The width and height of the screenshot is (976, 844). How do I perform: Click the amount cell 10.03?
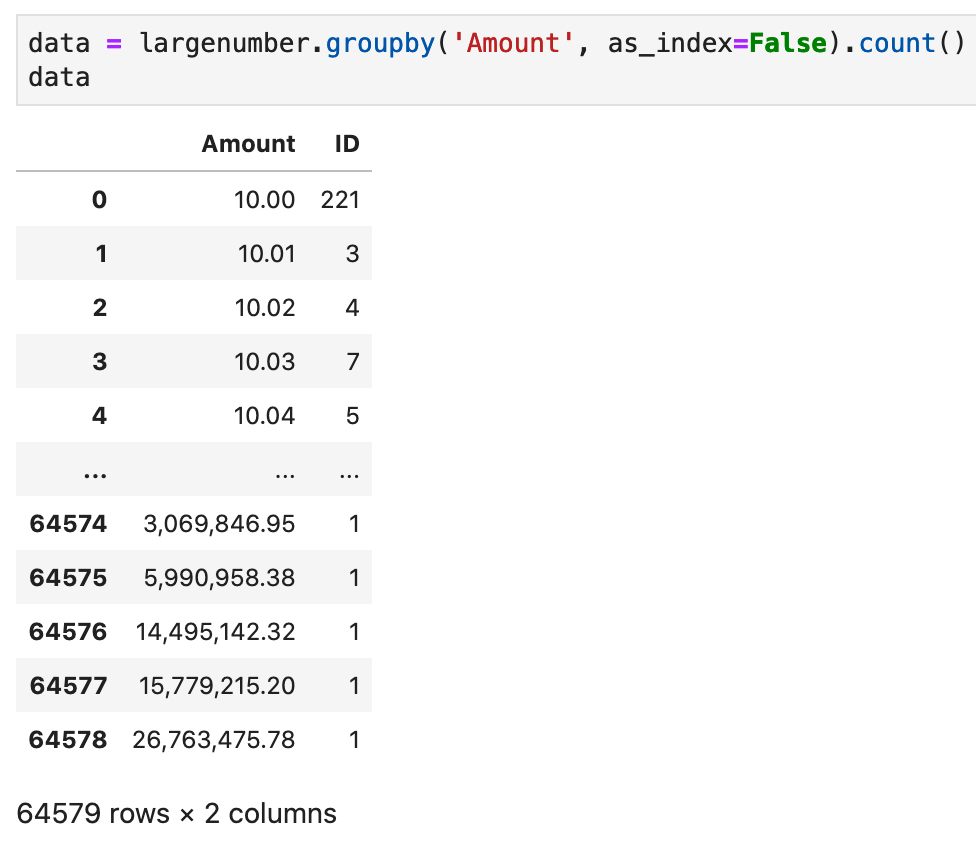coord(265,362)
